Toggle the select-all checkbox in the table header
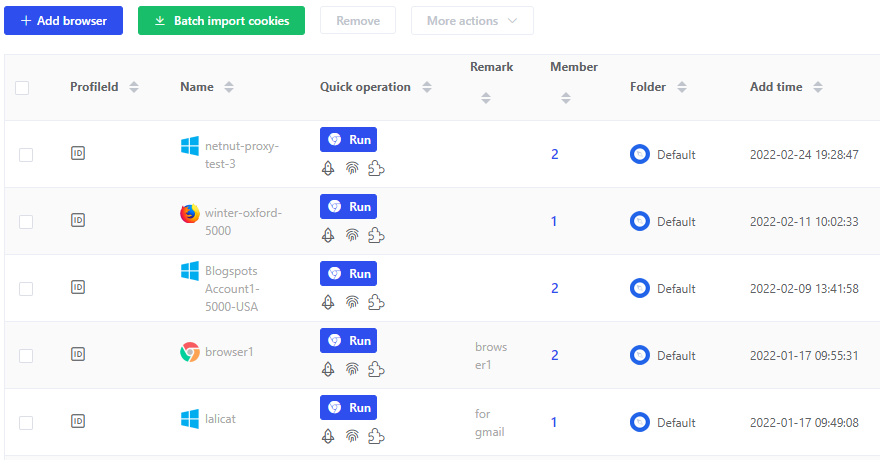The image size is (880, 460). point(22,88)
